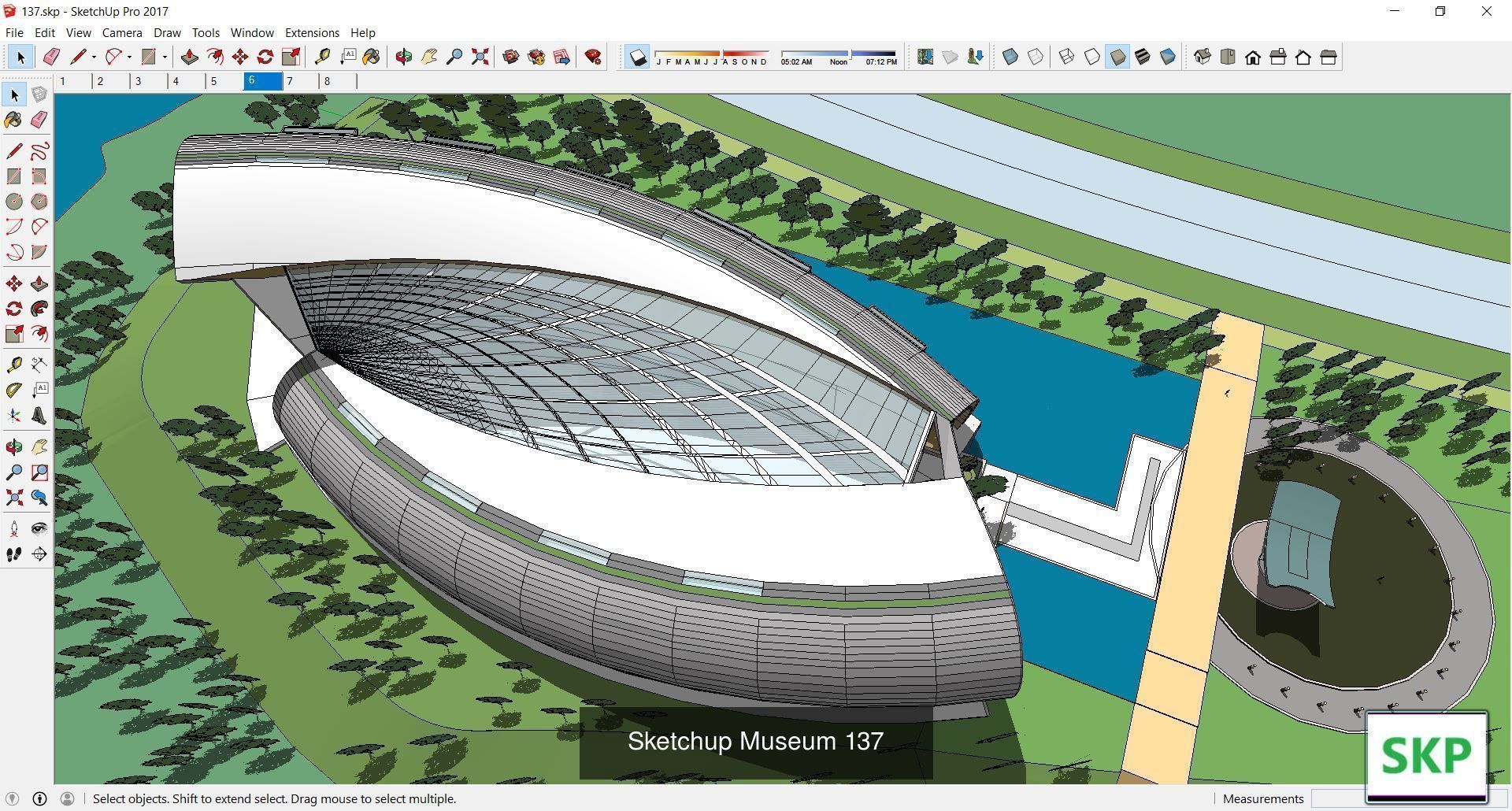The height and width of the screenshot is (811, 1512).
Task: Enable Hidden Line face style
Action: 1092,57
